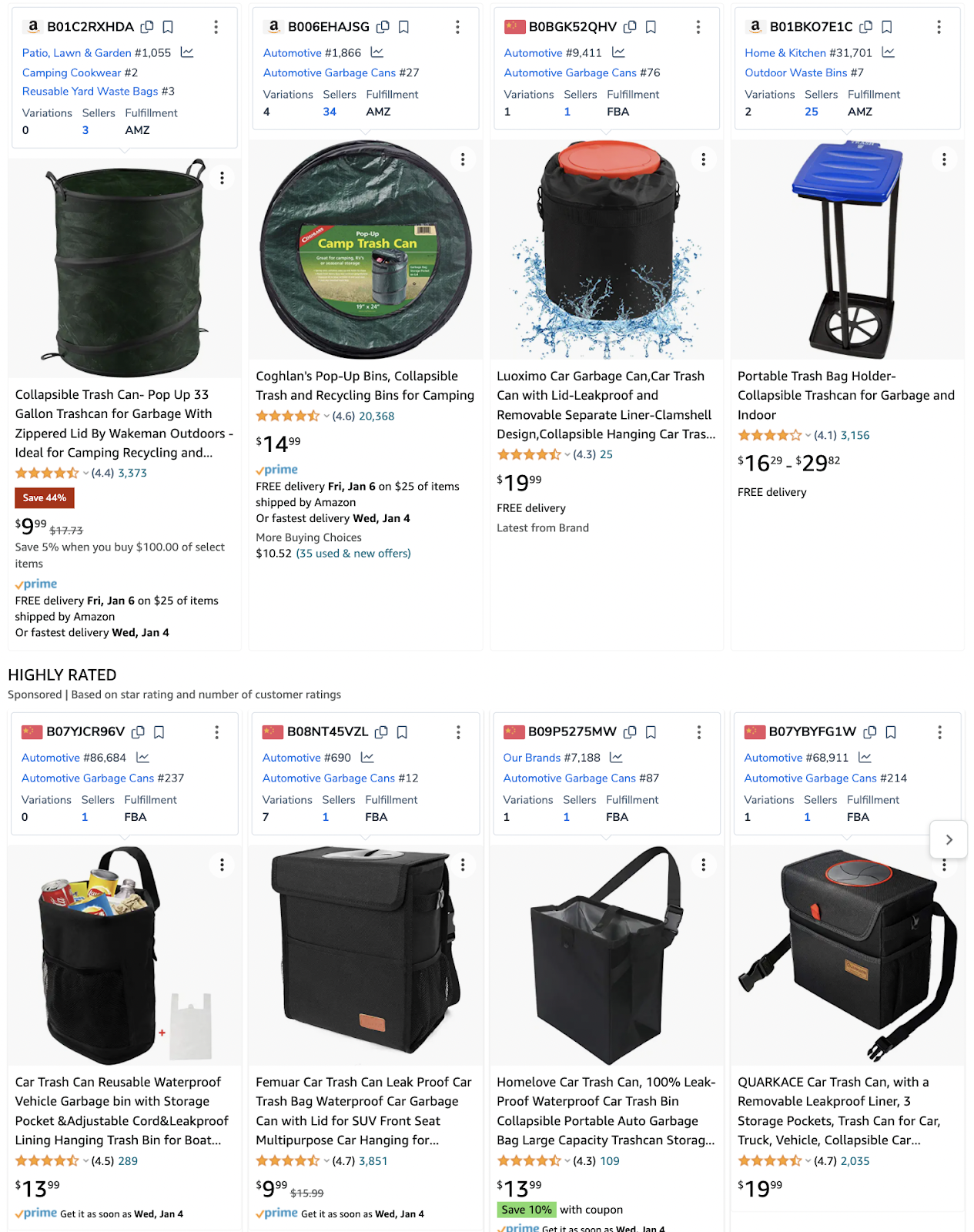Open the Camp Trash Can product image
974x1232 pixels.
(366, 249)
